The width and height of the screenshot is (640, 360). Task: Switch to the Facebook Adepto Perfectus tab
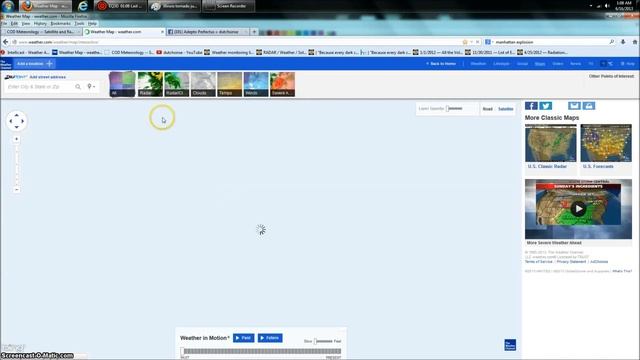point(207,31)
